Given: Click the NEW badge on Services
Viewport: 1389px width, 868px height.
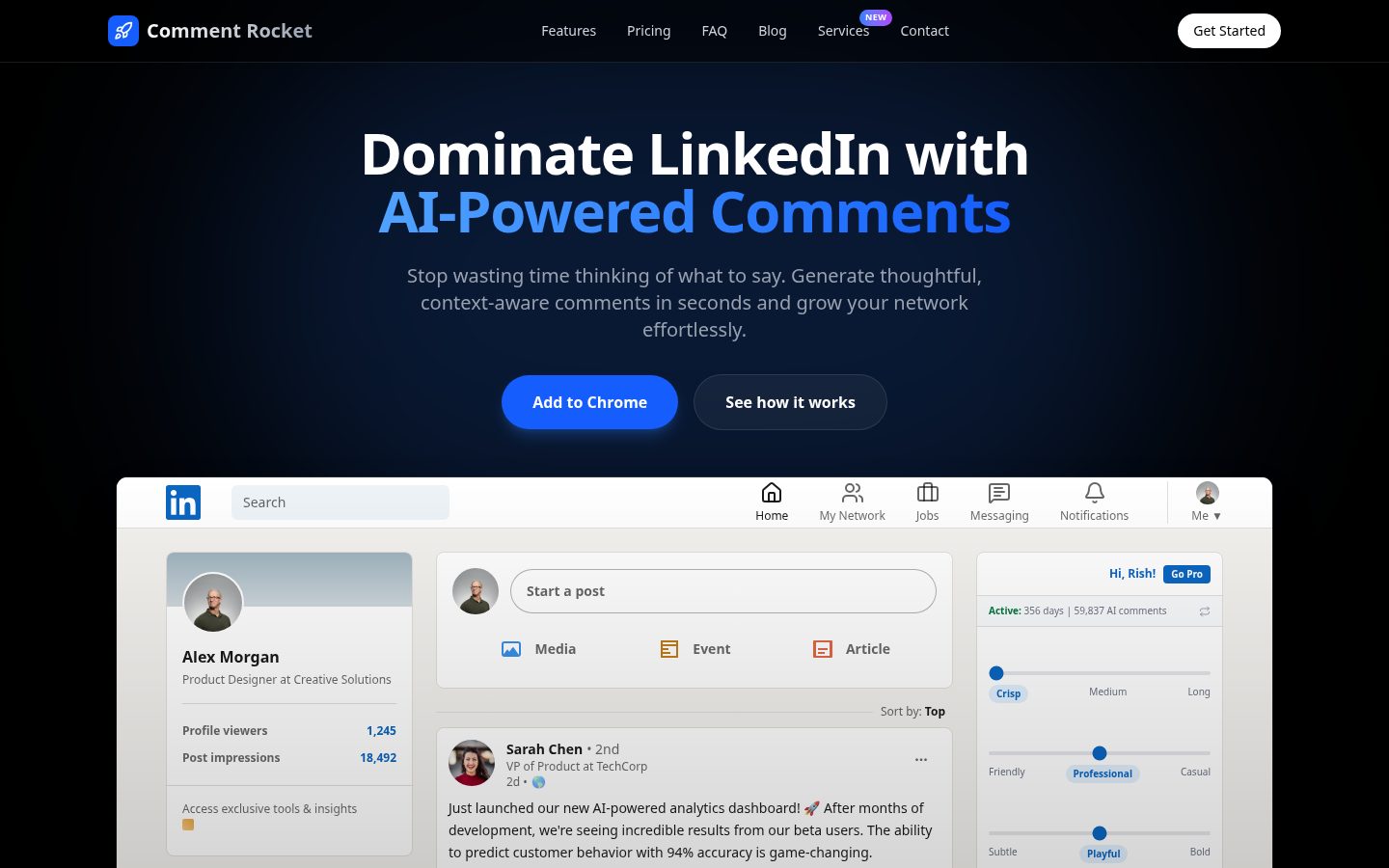Looking at the screenshot, I should (x=876, y=17).
